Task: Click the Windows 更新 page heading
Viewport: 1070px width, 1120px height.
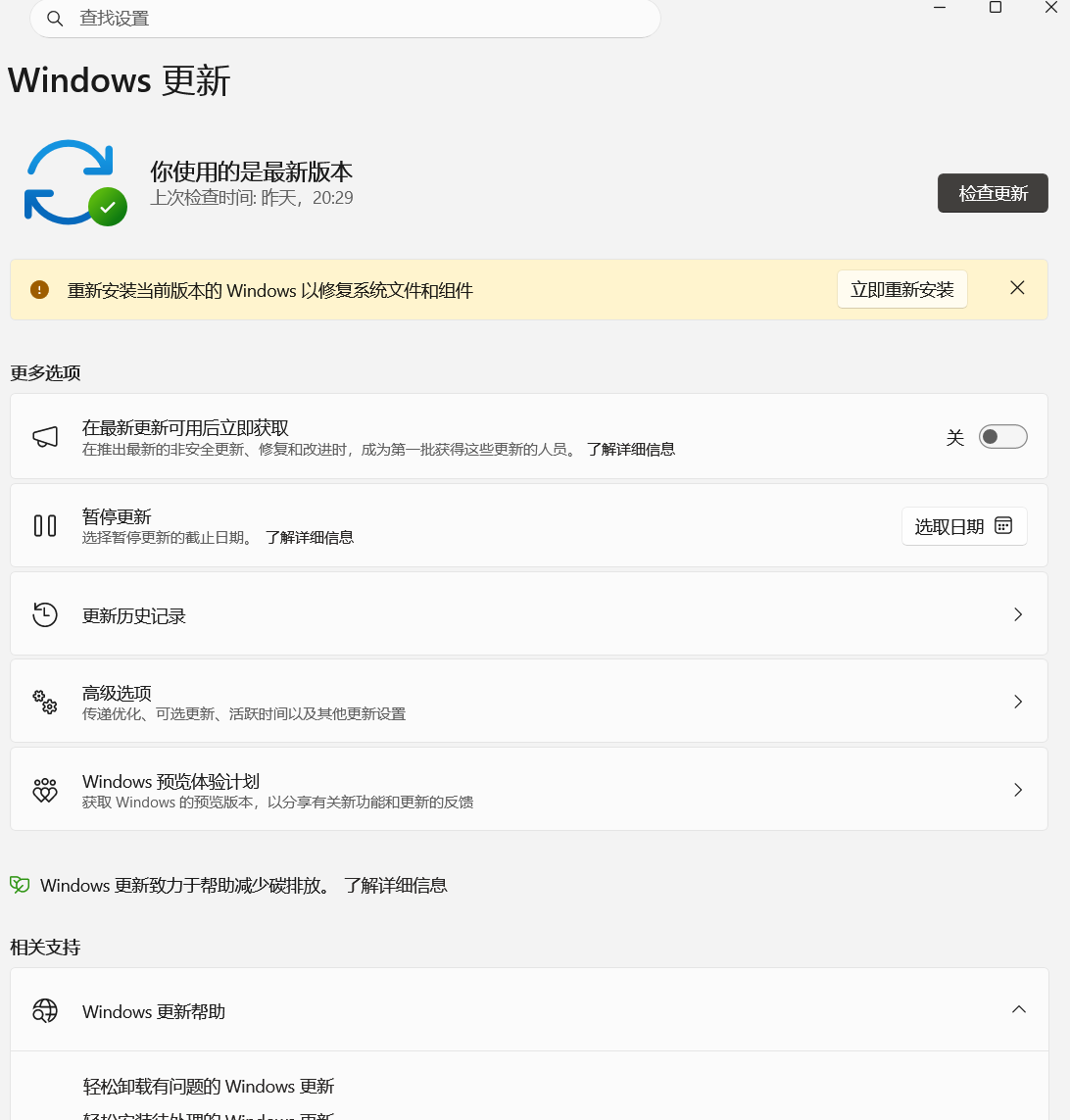Action: click(120, 80)
